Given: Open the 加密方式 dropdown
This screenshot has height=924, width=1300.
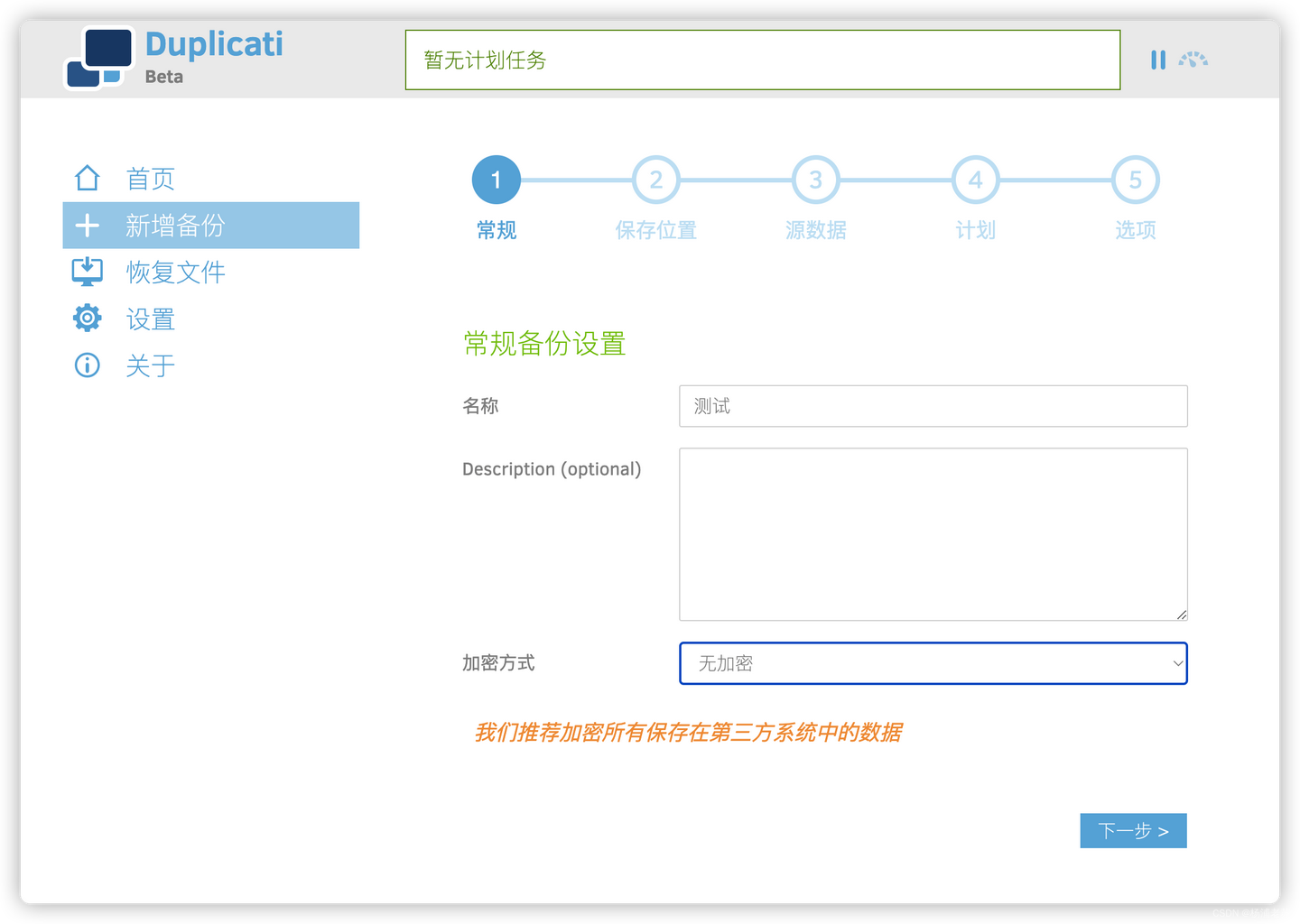Looking at the screenshot, I should tap(933, 663).
